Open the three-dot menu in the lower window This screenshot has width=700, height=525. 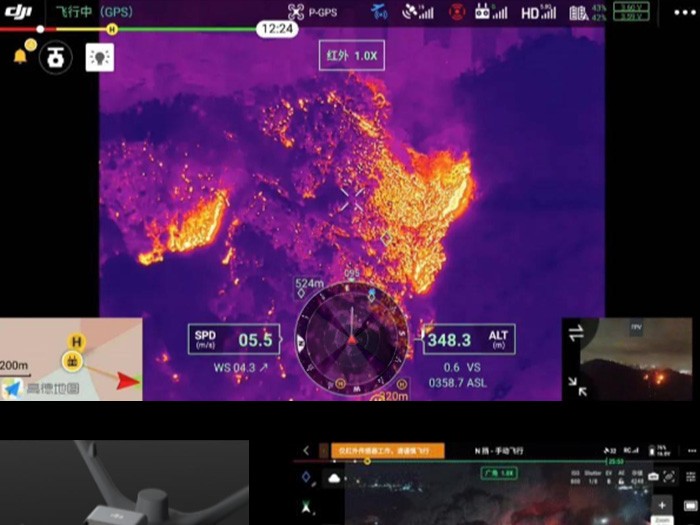(x=692, y=451)
